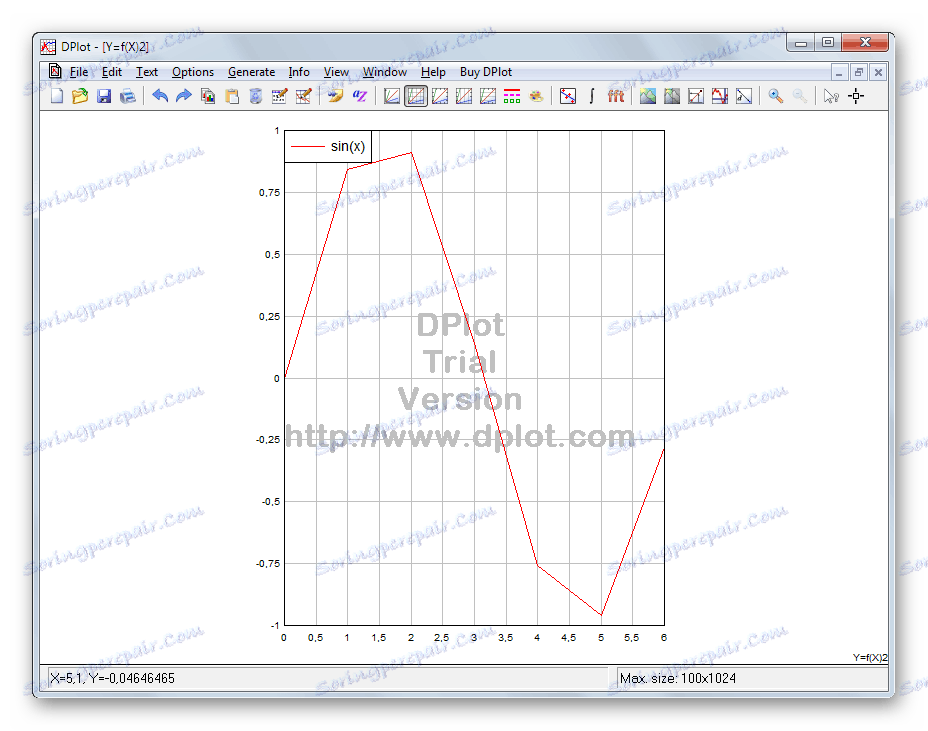Open the Generate menu

tap(252, 72)
